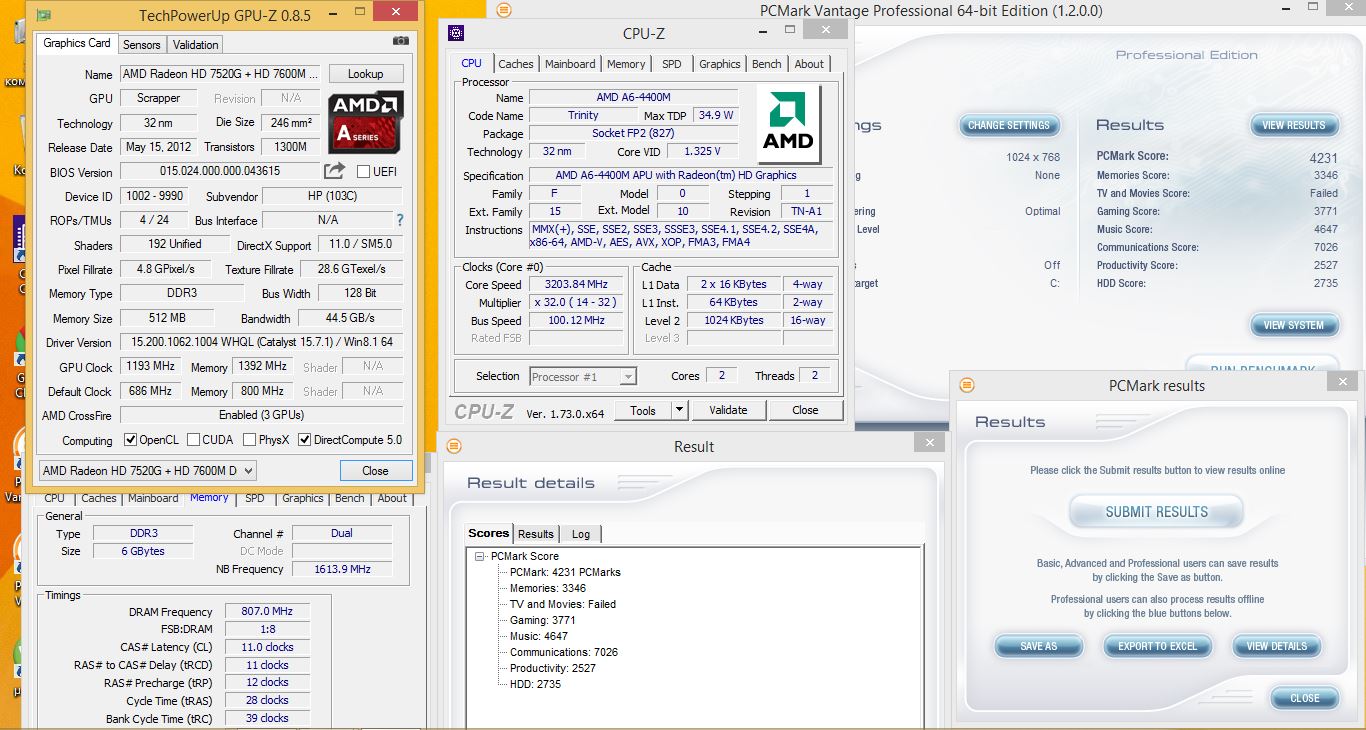This screenshot has height=730, width=1366.
Task: Select the Scores tab in Result window
Action: 489,533
